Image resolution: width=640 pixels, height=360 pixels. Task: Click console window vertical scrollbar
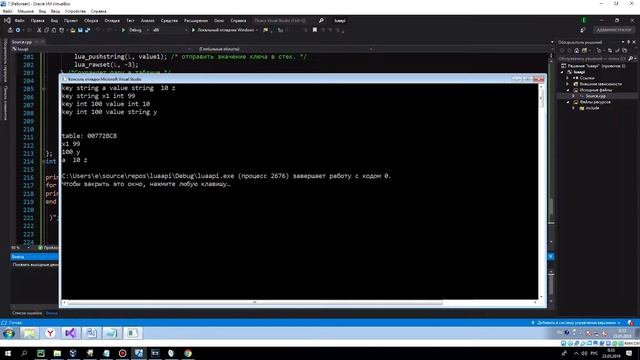pos(542,192)
